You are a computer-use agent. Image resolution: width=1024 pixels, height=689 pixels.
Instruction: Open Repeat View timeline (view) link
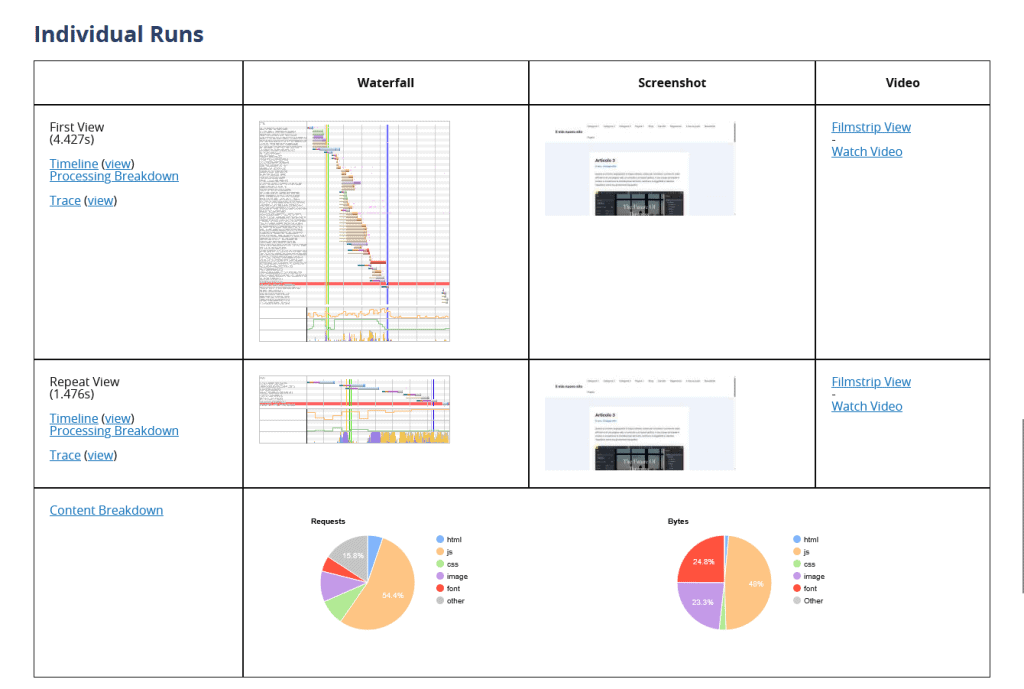[118, 419]
